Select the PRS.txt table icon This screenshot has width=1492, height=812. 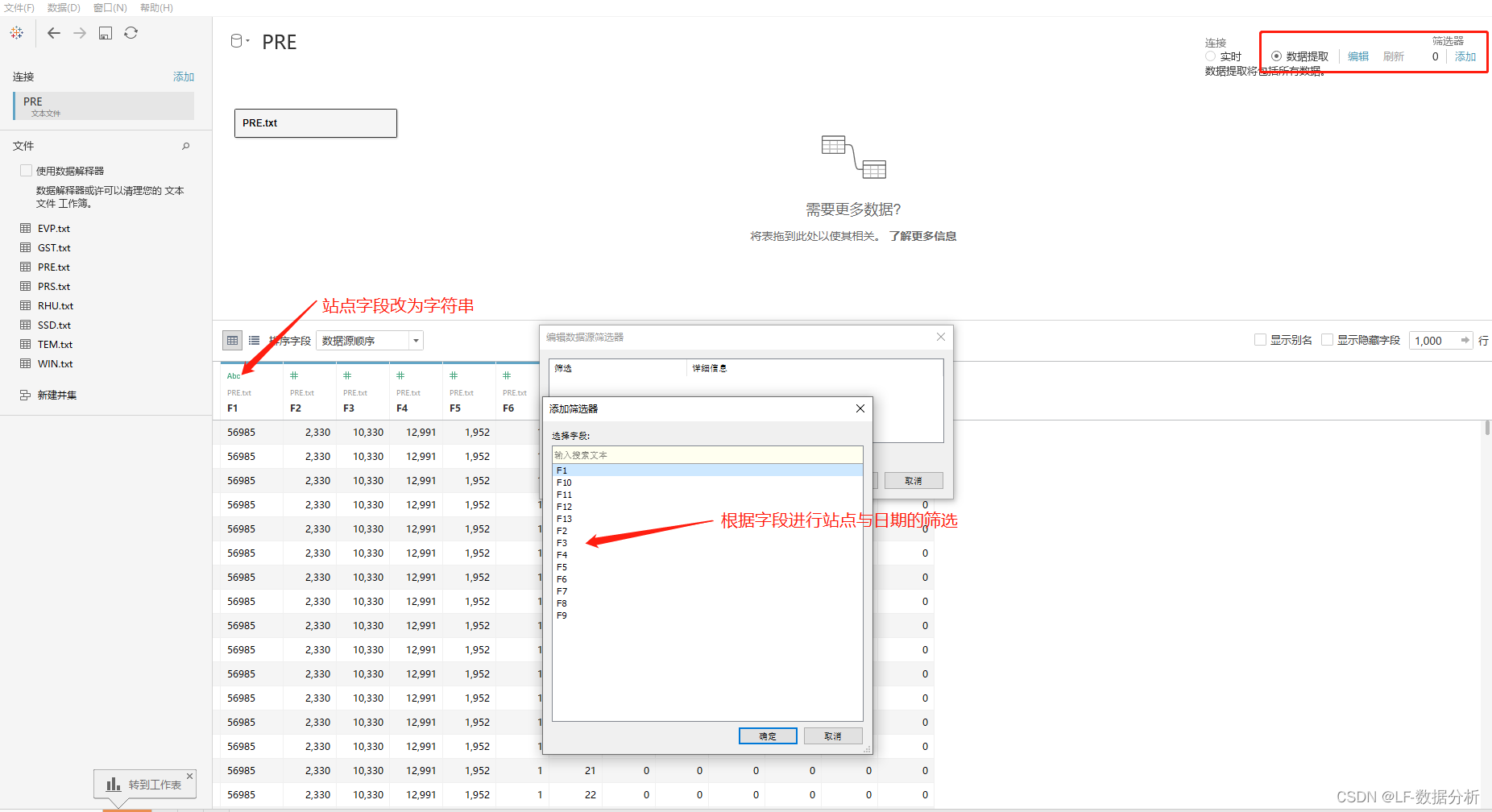25,286
